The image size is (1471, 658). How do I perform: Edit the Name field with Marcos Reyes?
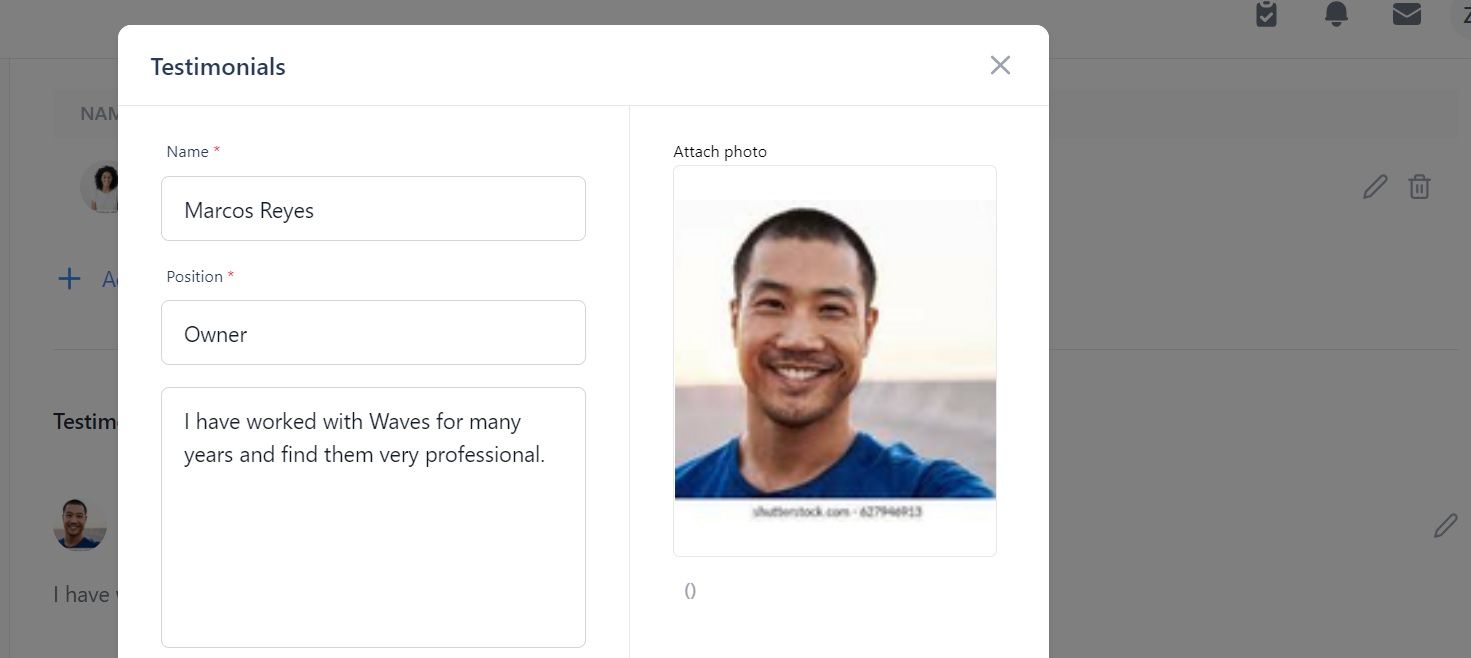tap(373, 208)
